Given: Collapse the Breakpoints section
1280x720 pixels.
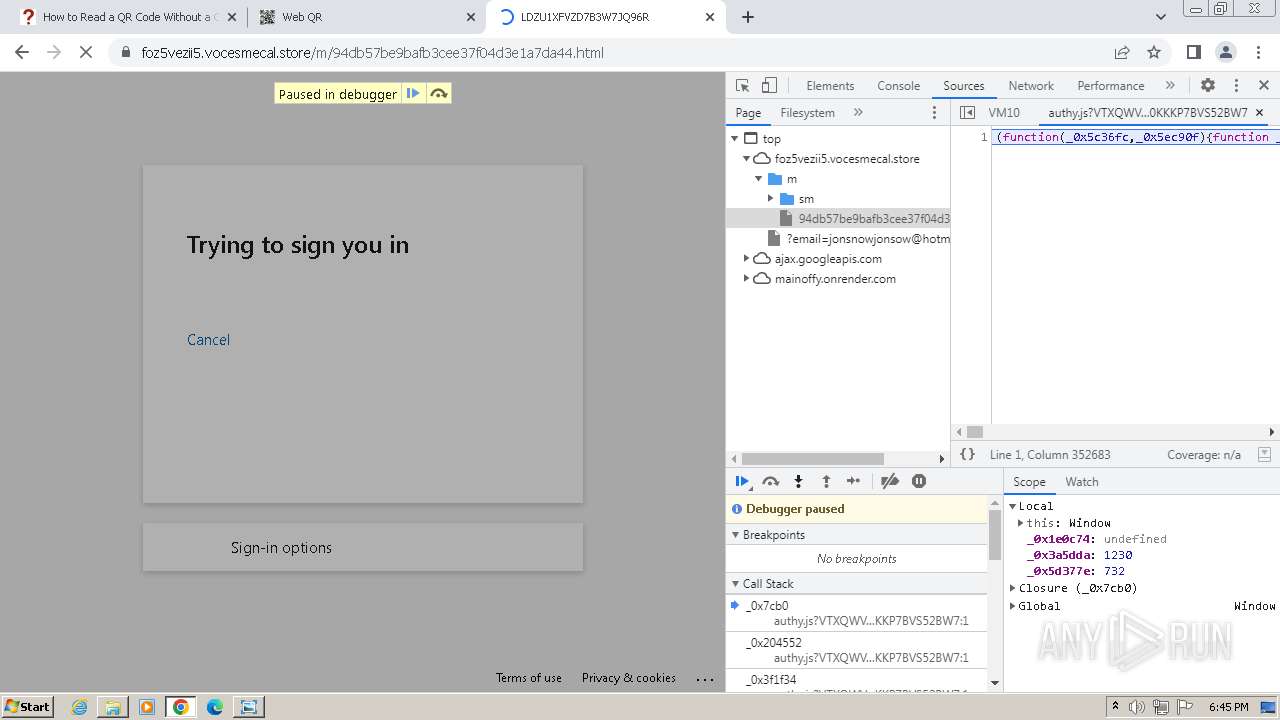Looking at the screenshot, I should pos(736,535).
